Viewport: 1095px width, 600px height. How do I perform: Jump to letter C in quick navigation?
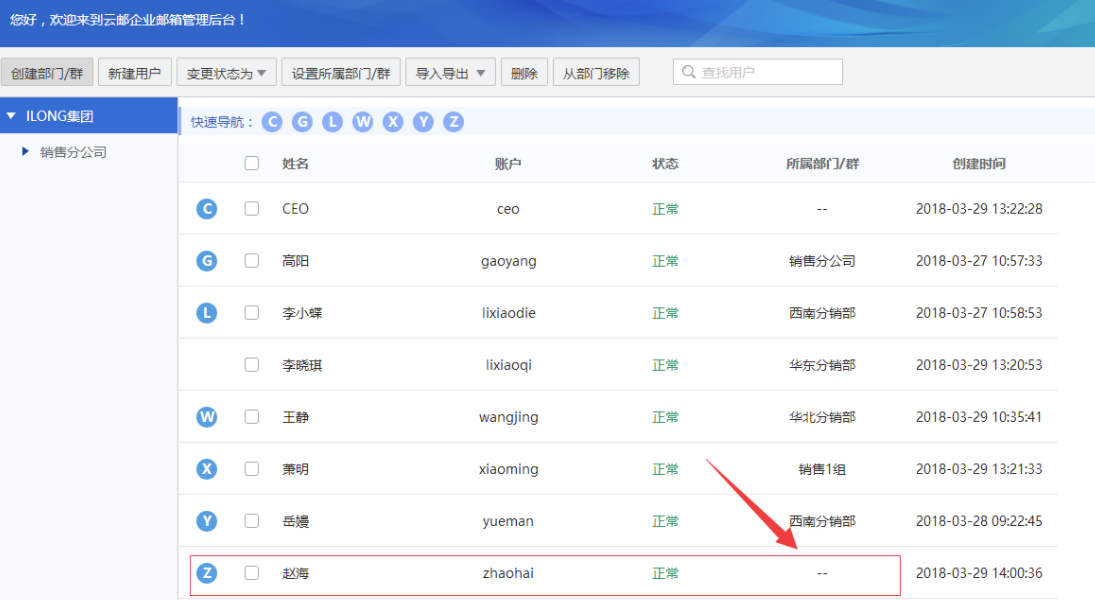click(x=272, y=122)
